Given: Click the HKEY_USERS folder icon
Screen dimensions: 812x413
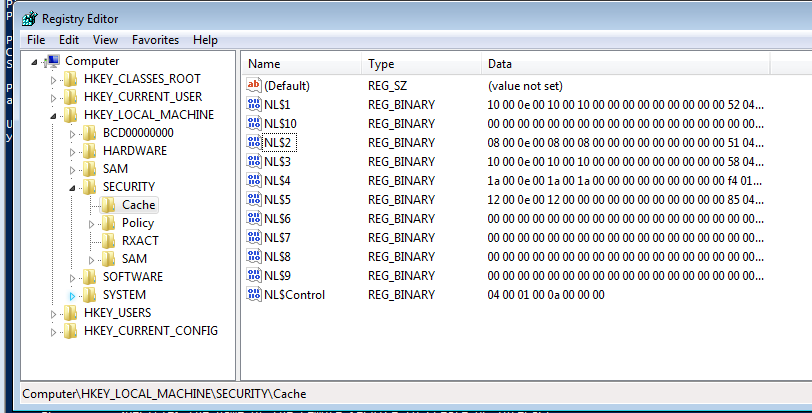Looking at the screenshot, I should point(70,313).
